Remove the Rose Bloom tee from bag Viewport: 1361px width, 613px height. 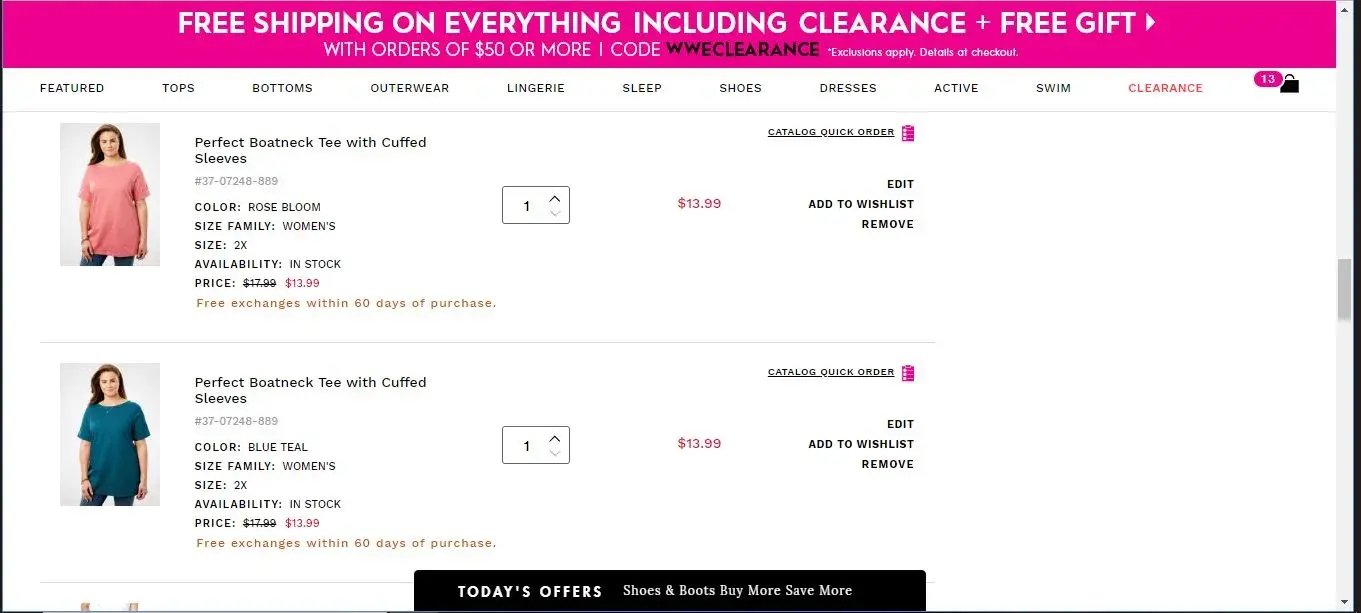(x=887, y=224)
